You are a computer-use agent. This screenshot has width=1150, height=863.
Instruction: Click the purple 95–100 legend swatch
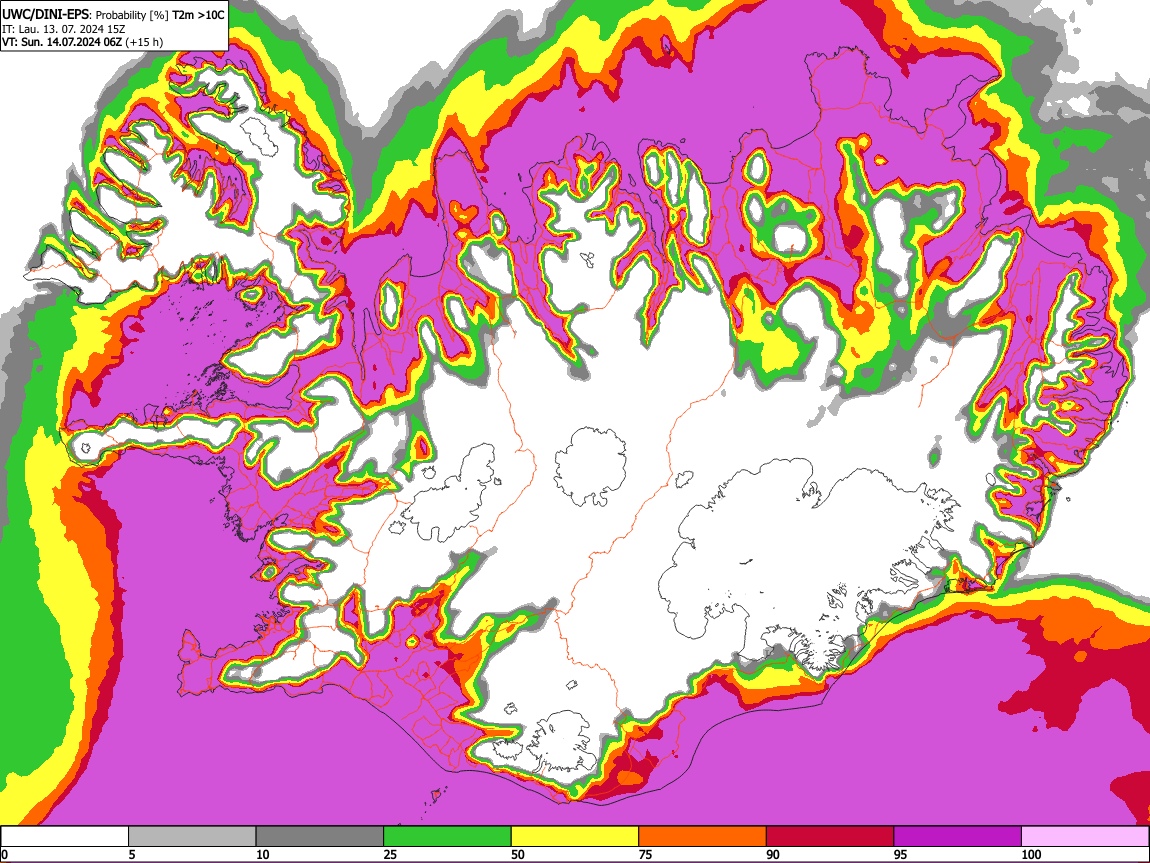958,837
